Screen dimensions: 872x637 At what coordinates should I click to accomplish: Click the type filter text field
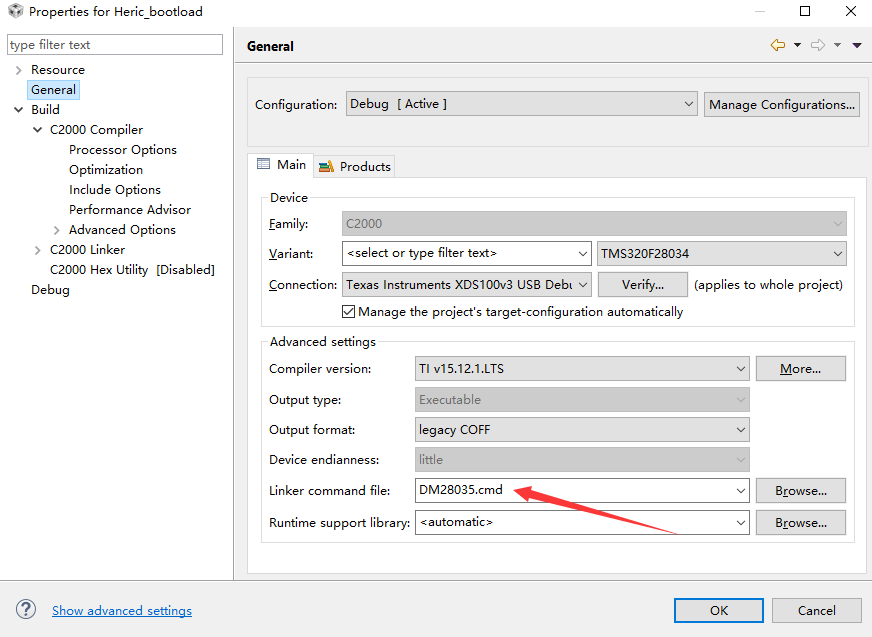115,45
